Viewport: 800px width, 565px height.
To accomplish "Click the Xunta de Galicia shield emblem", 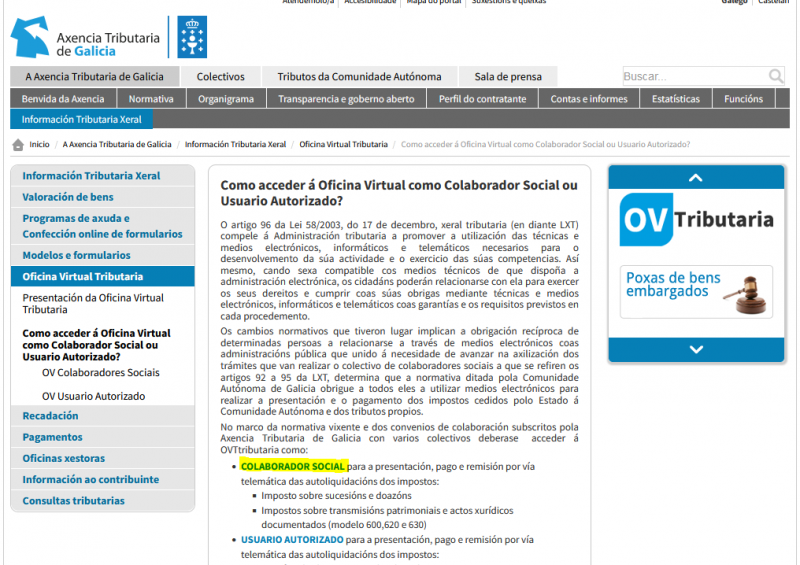I will [x=192, y=37].
